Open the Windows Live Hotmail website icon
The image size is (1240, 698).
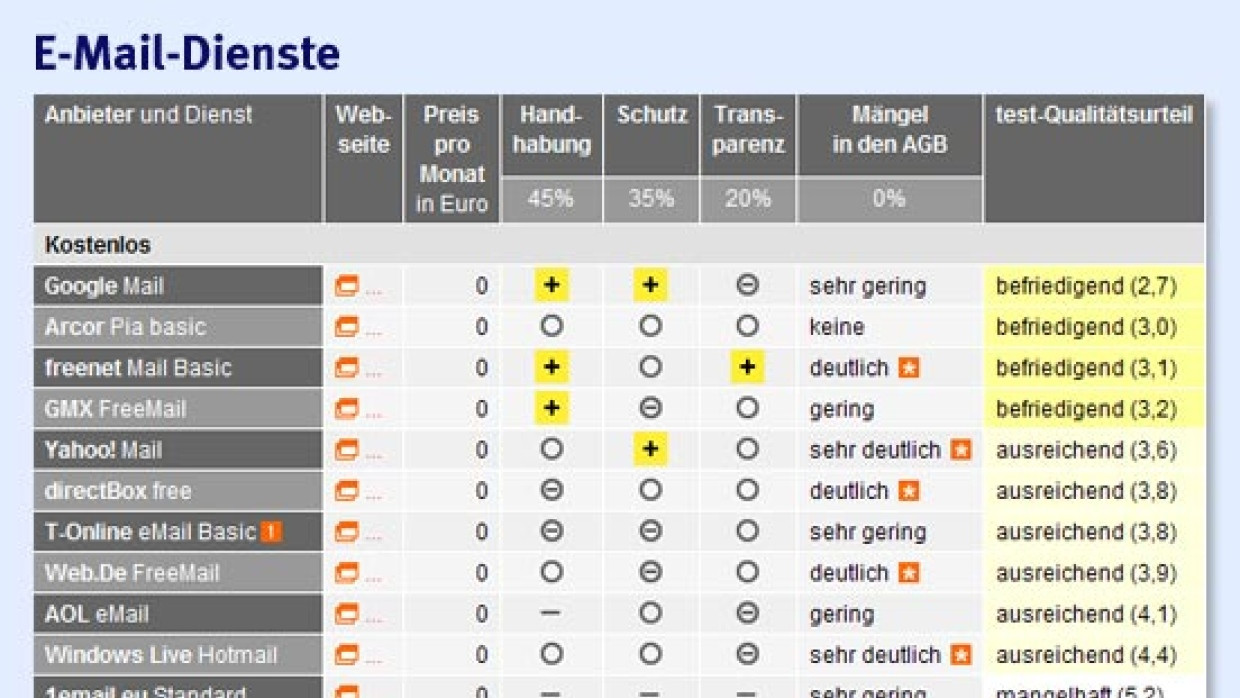point(346,655)
